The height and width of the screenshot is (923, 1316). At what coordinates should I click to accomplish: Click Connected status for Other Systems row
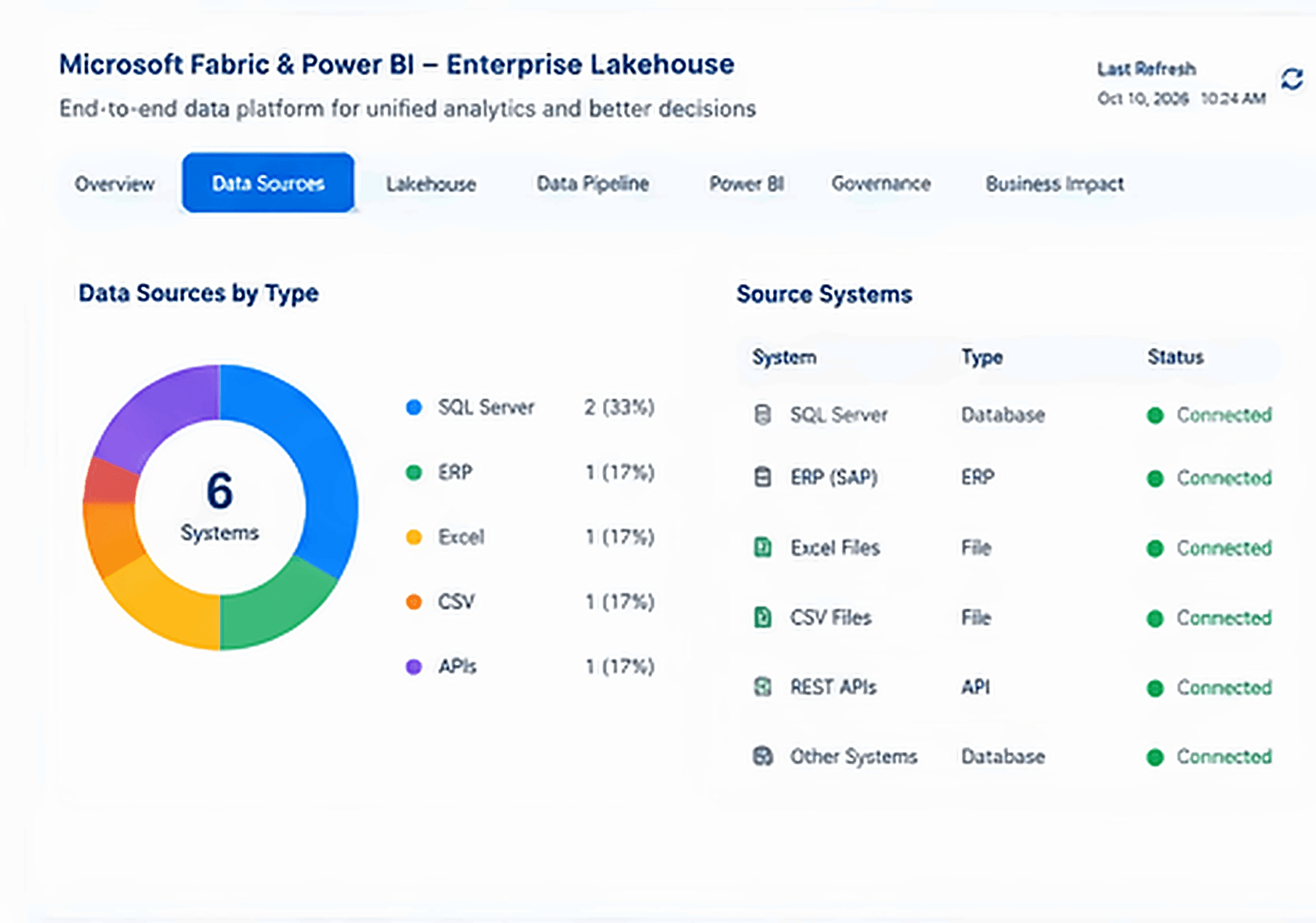click(x=1209, y=756)
